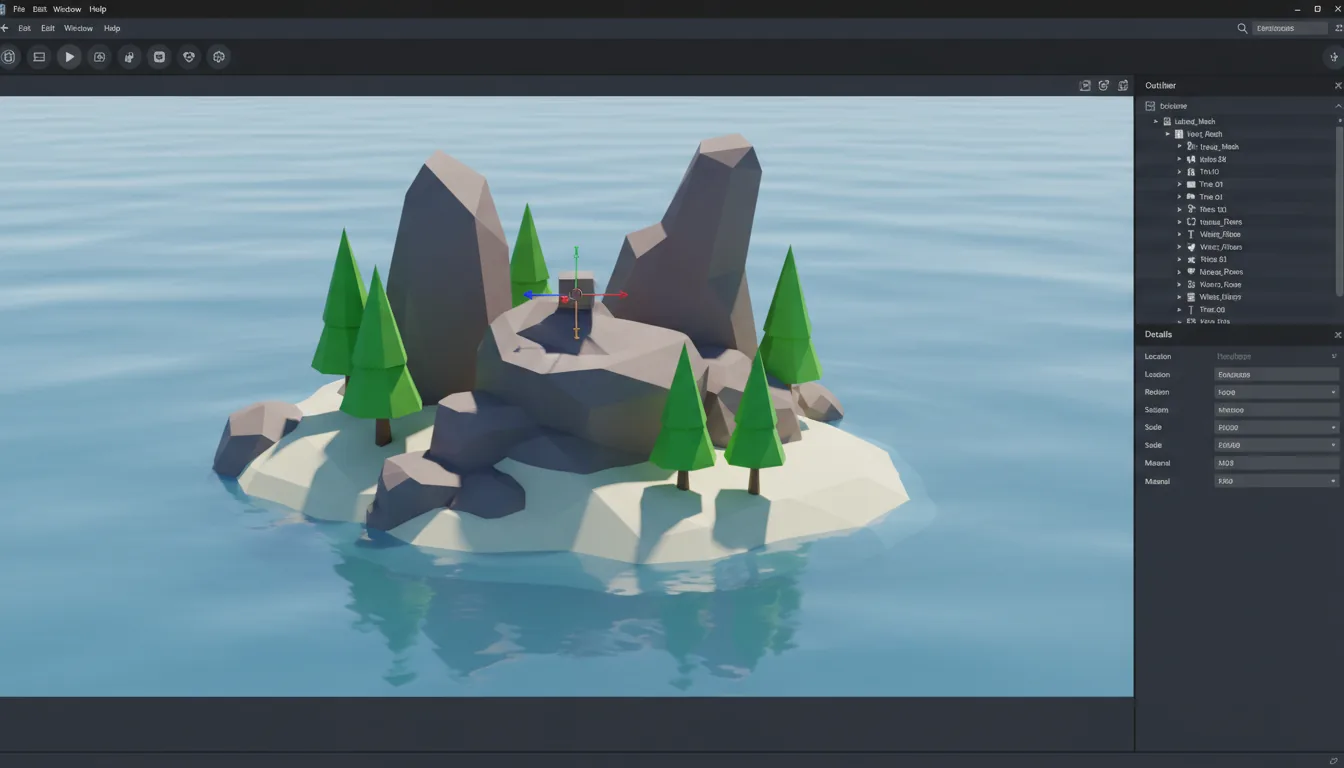The width and height of the screenshot is (1344, 768).
Task: Open the snapping icon above the viewport corner
Action: coord(1085,85)
